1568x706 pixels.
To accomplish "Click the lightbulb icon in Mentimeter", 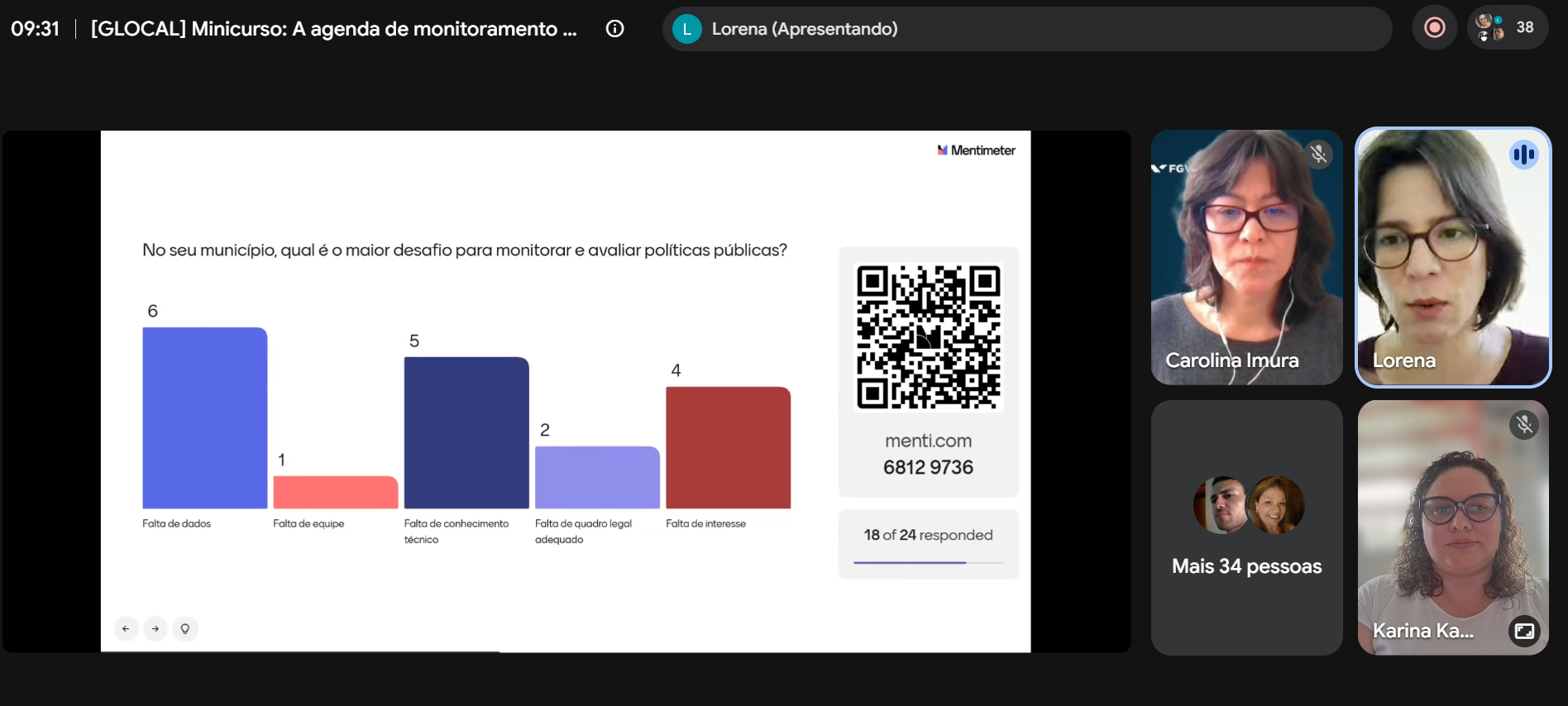I will pos(185,628).
